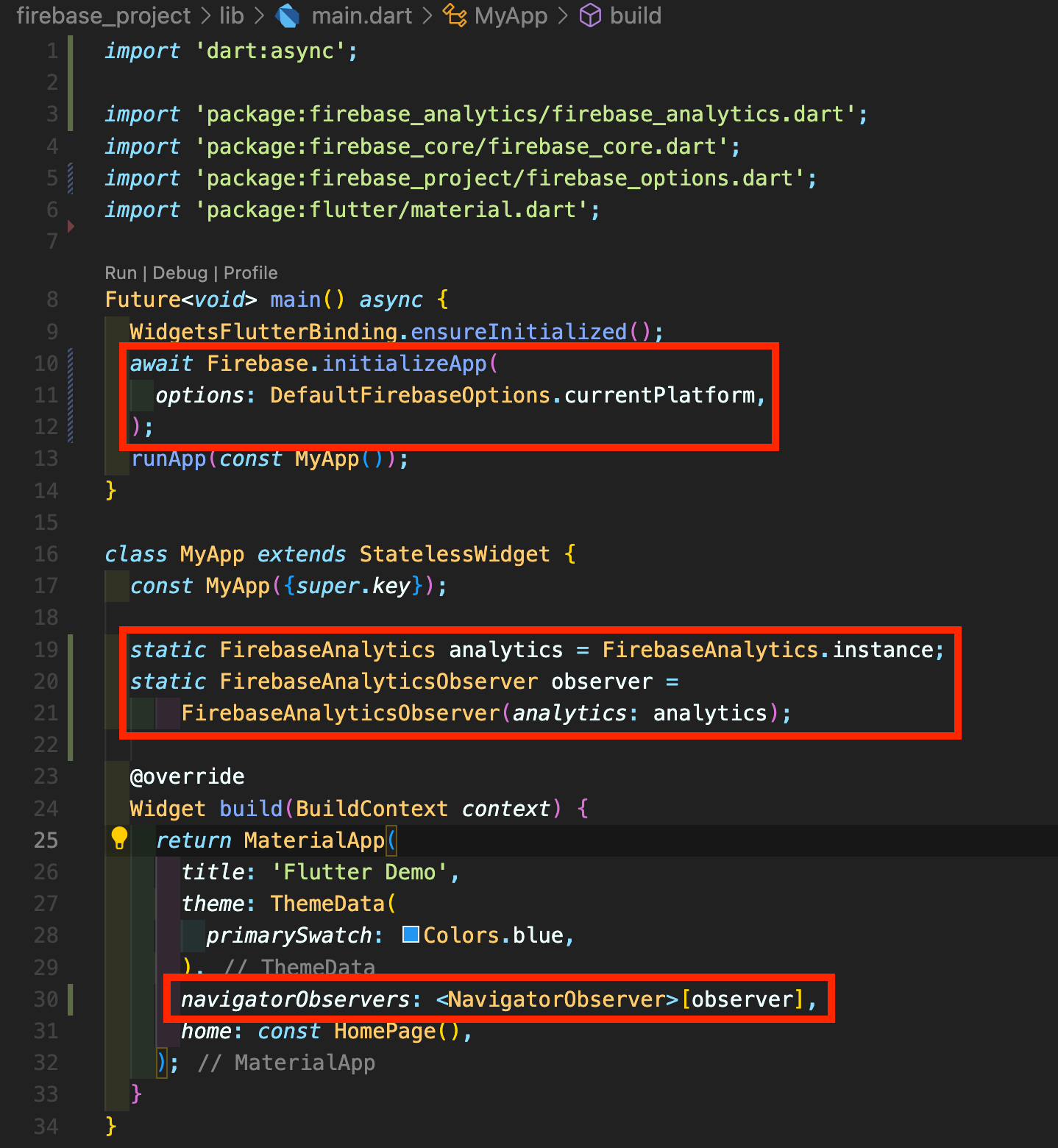Click the 'dart:async' import string
This screenshot has width=1058, height=1148.
coord(270,51)
